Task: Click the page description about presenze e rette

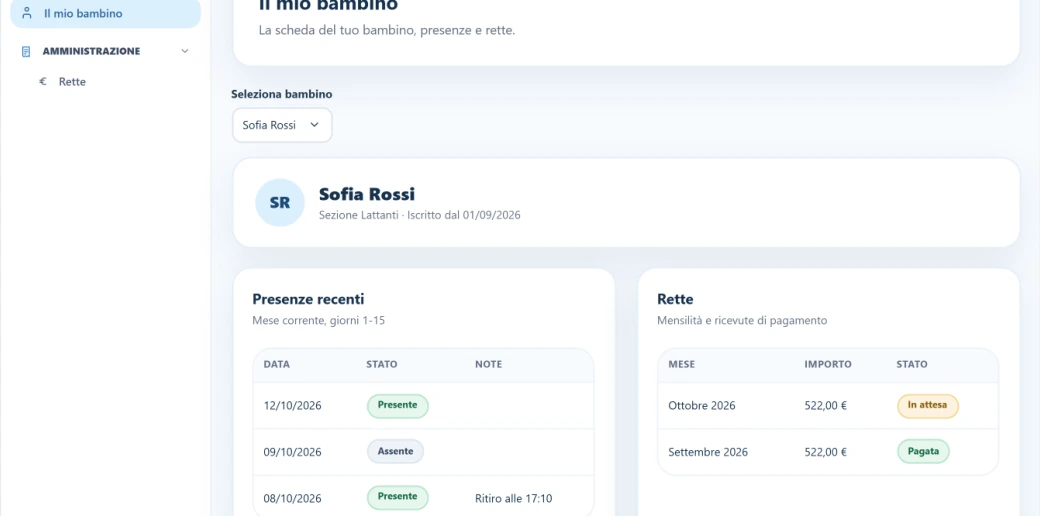Action: (x=387, y=31)
